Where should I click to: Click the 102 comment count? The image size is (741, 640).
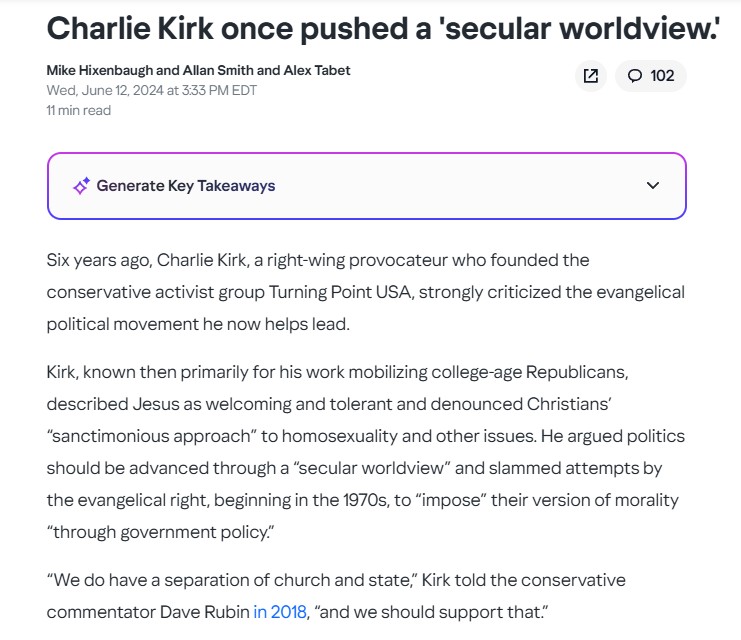click(662, 76)
